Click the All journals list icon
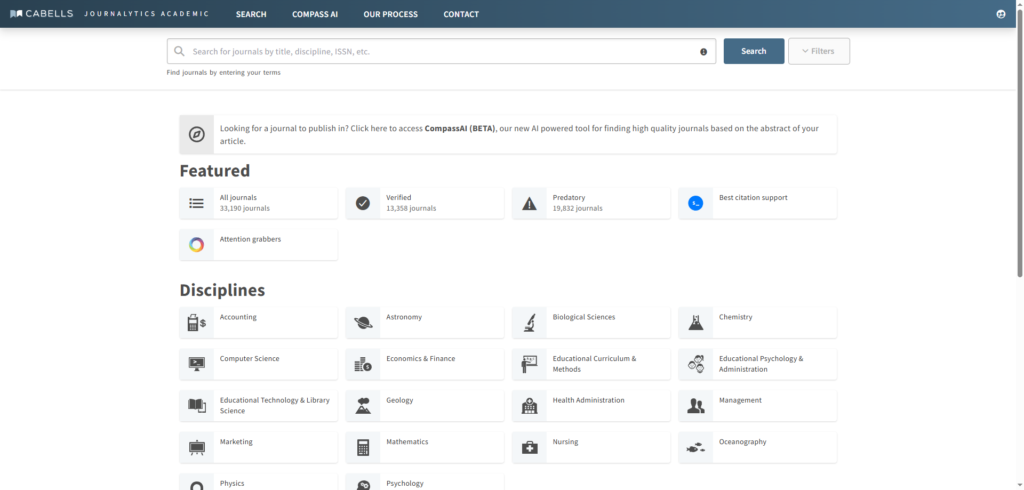 (x=197, y=203)
